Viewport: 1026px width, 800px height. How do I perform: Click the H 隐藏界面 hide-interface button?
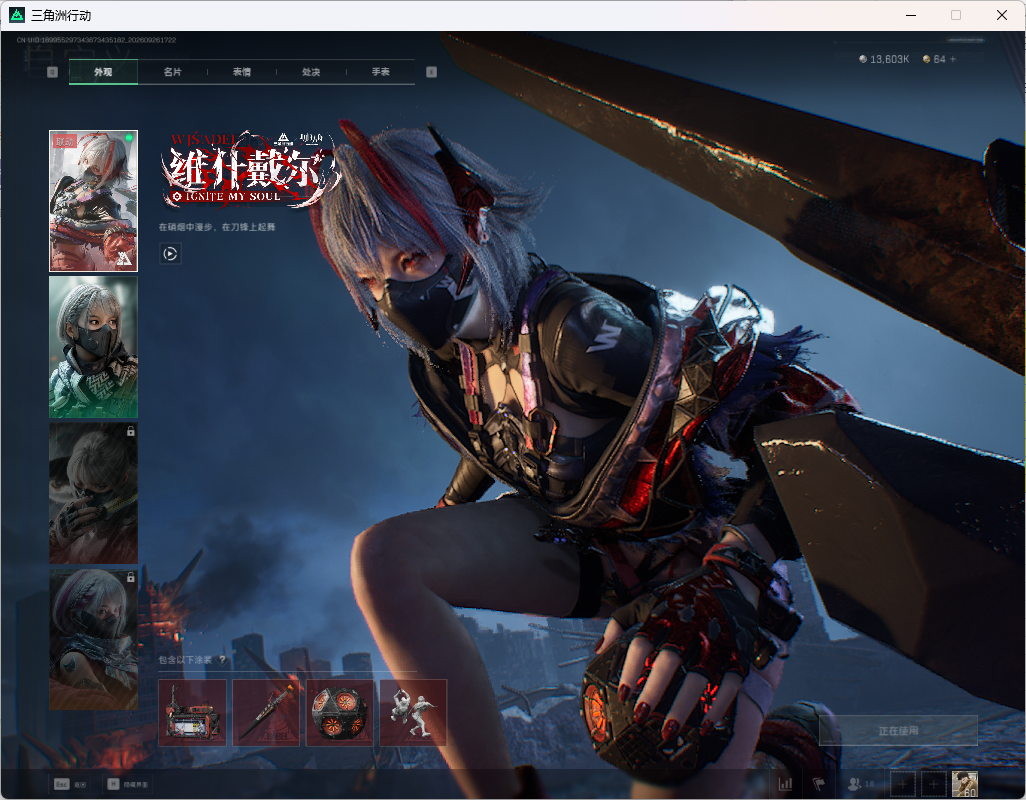pos(128,784)
